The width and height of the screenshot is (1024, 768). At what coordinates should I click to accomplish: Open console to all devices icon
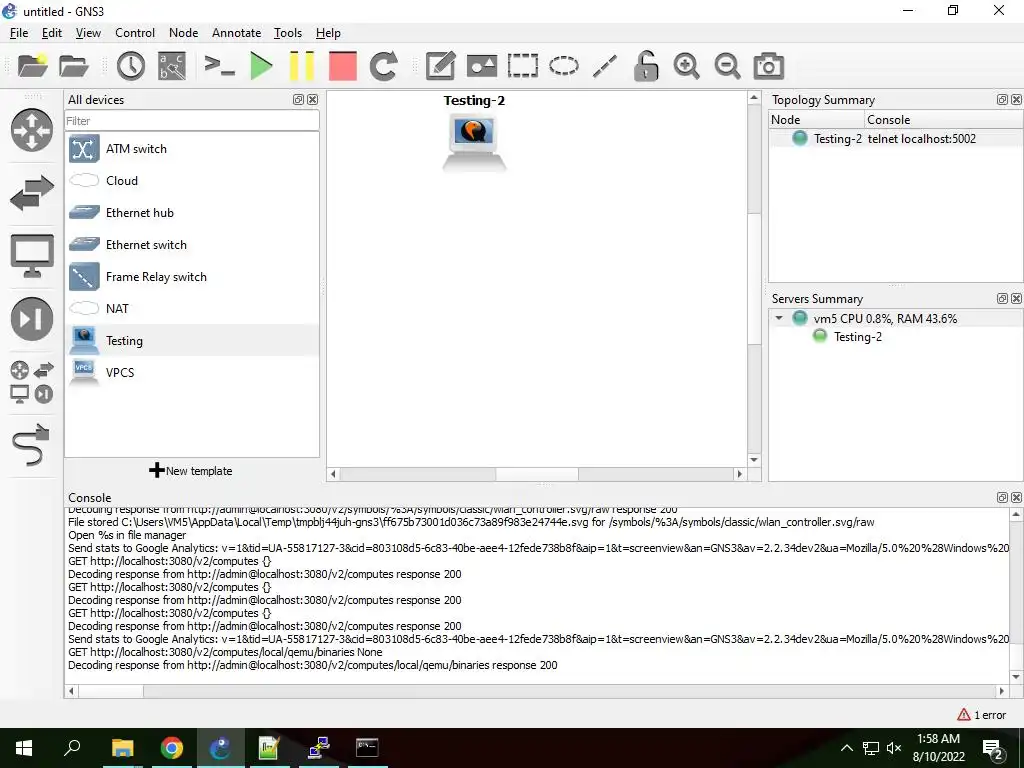(x=219, y=66)
